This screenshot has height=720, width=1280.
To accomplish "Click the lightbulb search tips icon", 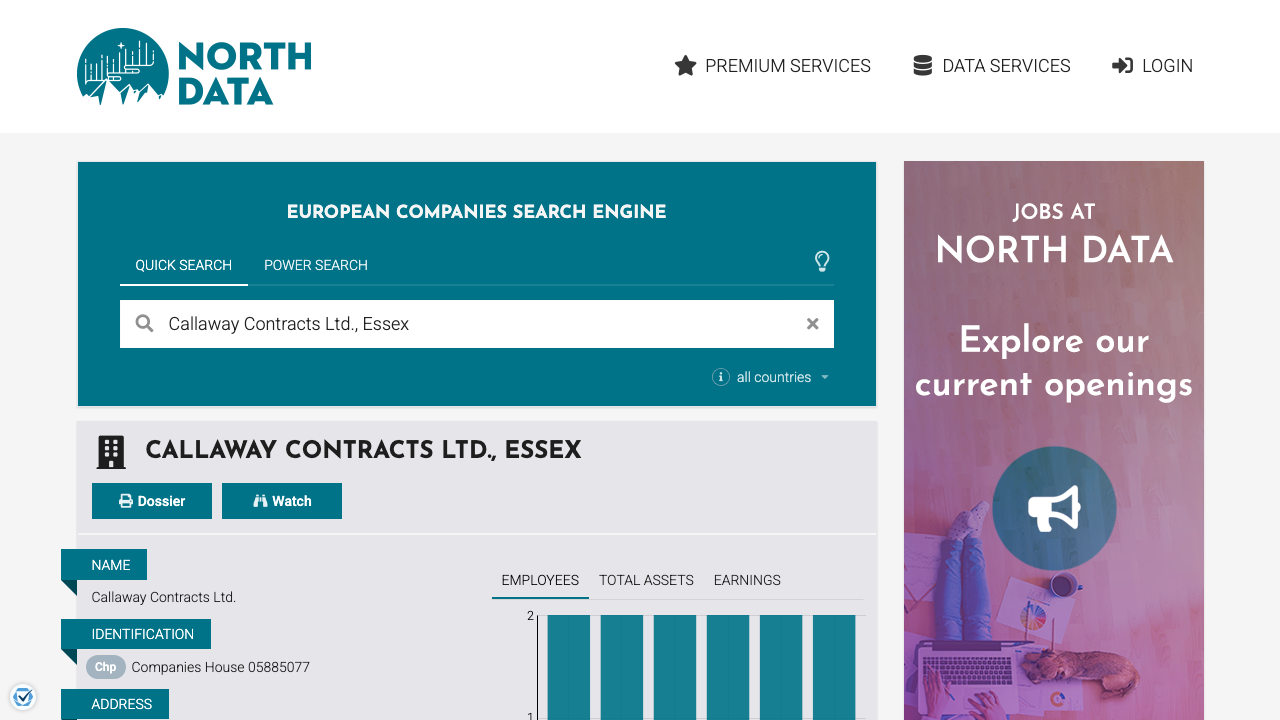I will (x=822, y=262).
